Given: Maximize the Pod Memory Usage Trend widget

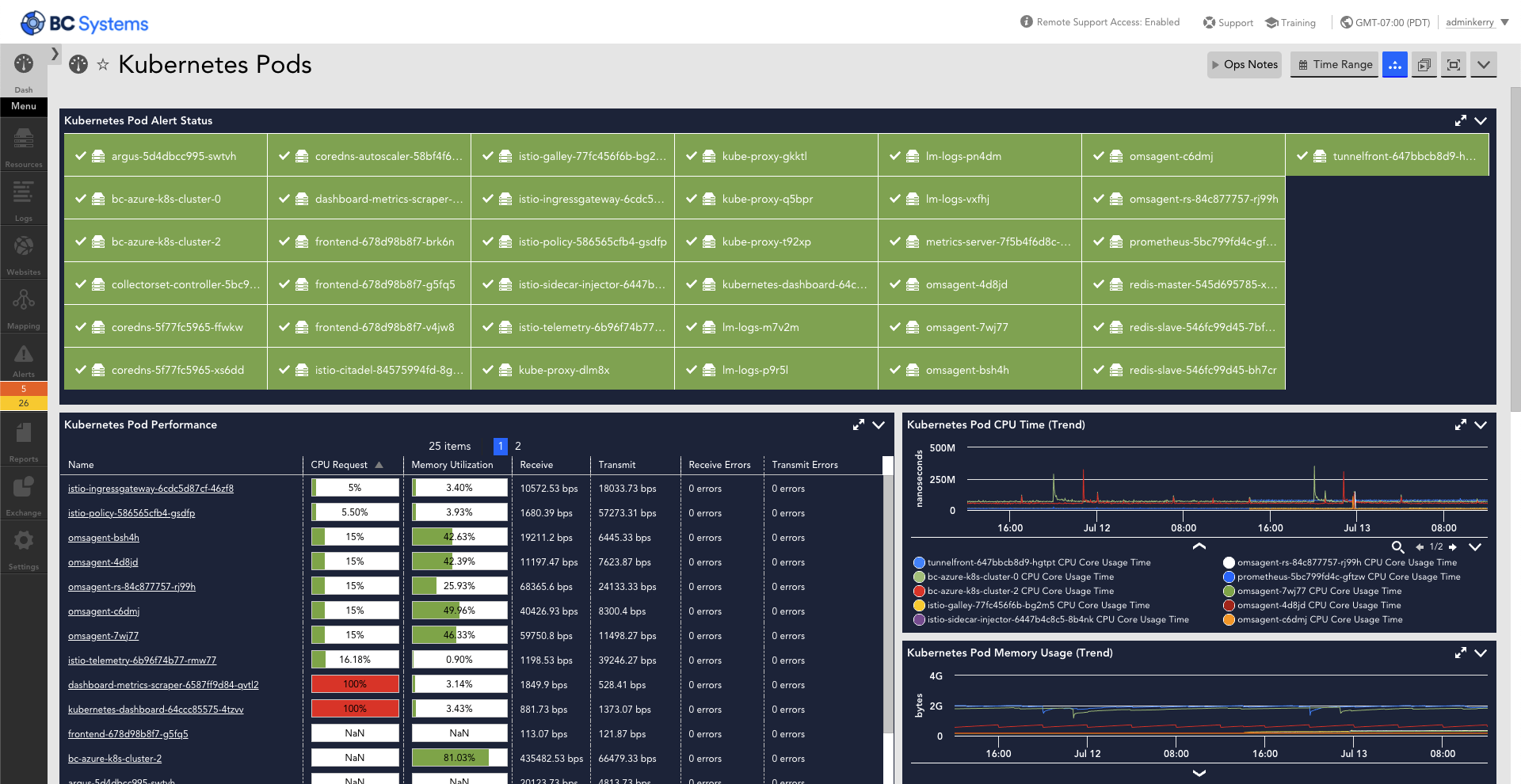Looking at the screenshot, I should [1461, 653].
